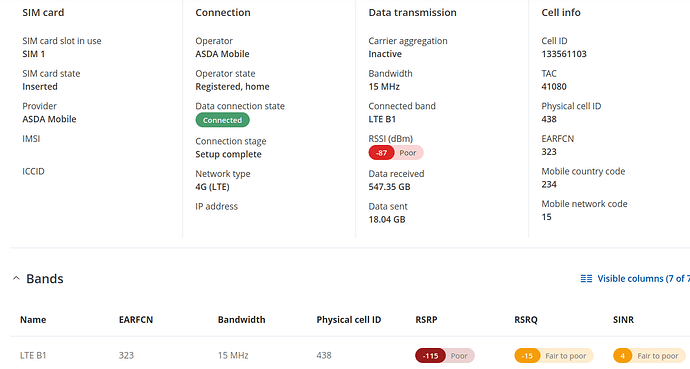Click the orange 4 SINR badge
Viewport: 690px width, 369px height.
tap(623, 356)
